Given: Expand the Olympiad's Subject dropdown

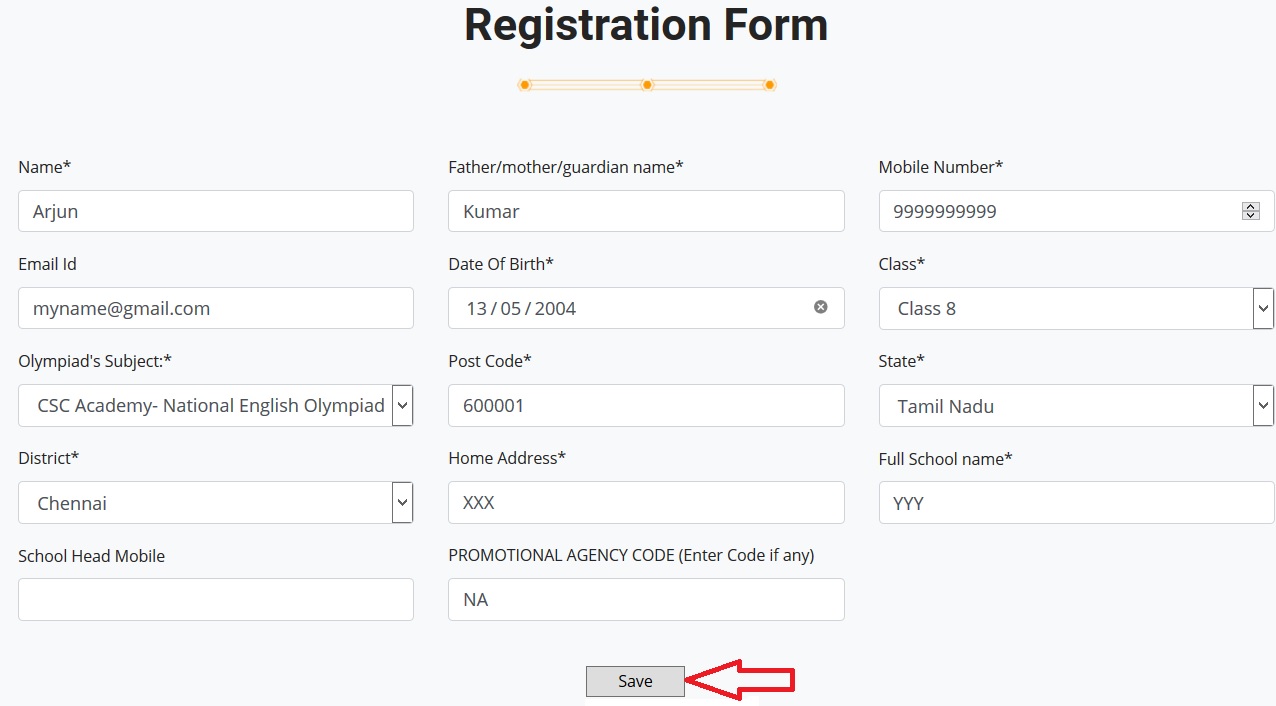Looking at the screenshot, I should (x=402, y=405).
